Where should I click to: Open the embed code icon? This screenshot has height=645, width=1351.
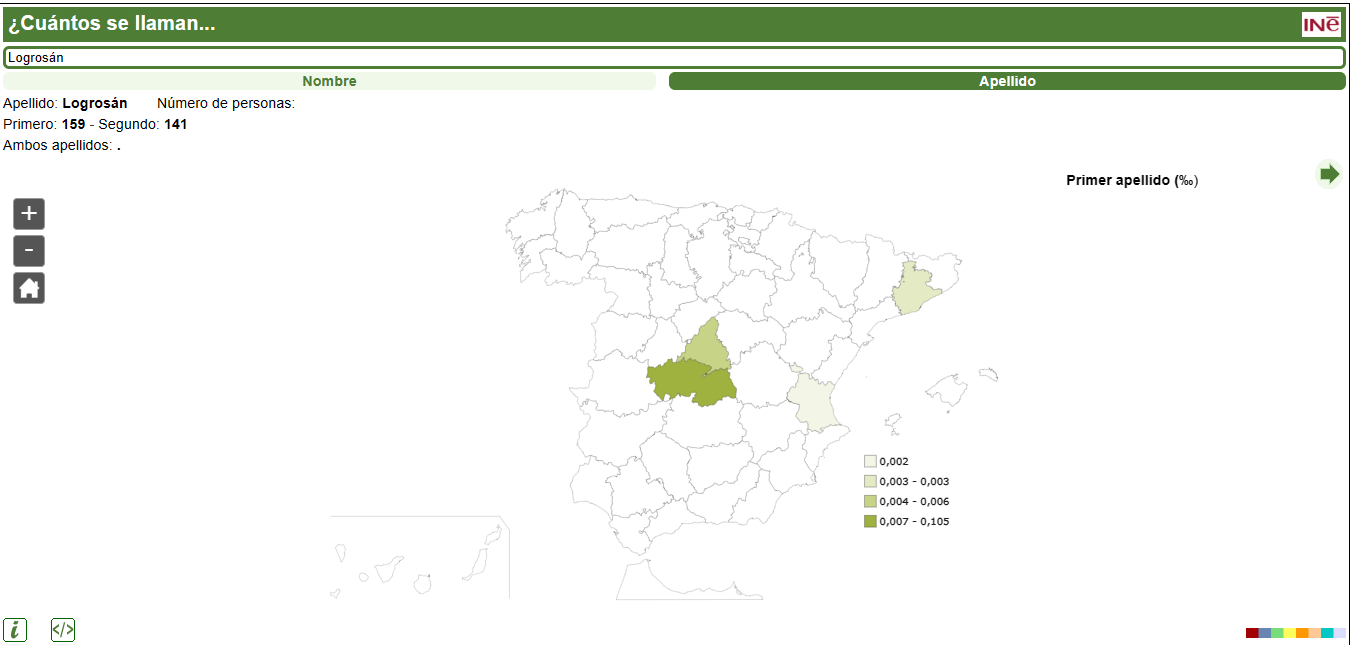coord(63,630)
